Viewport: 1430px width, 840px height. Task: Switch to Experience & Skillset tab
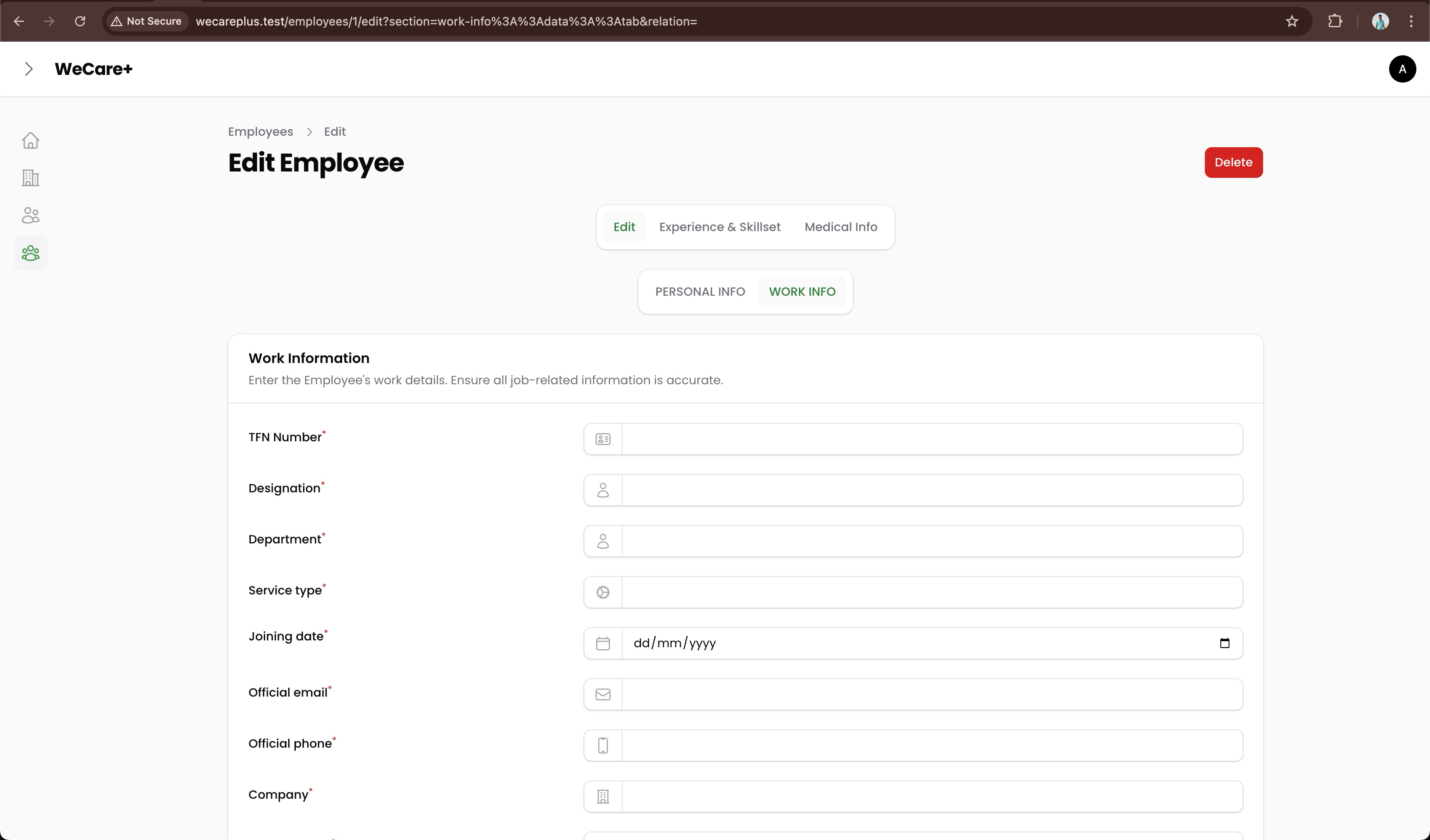click(719, 227)
